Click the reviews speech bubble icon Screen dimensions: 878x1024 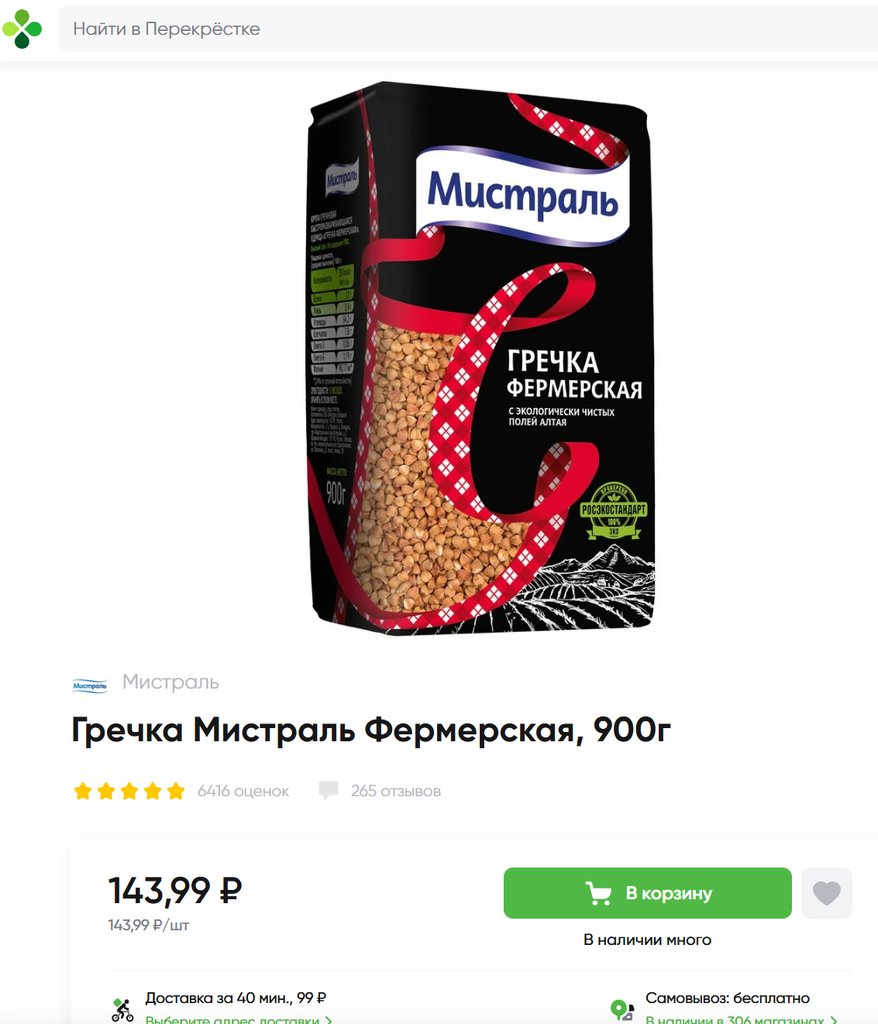point(328,790)
